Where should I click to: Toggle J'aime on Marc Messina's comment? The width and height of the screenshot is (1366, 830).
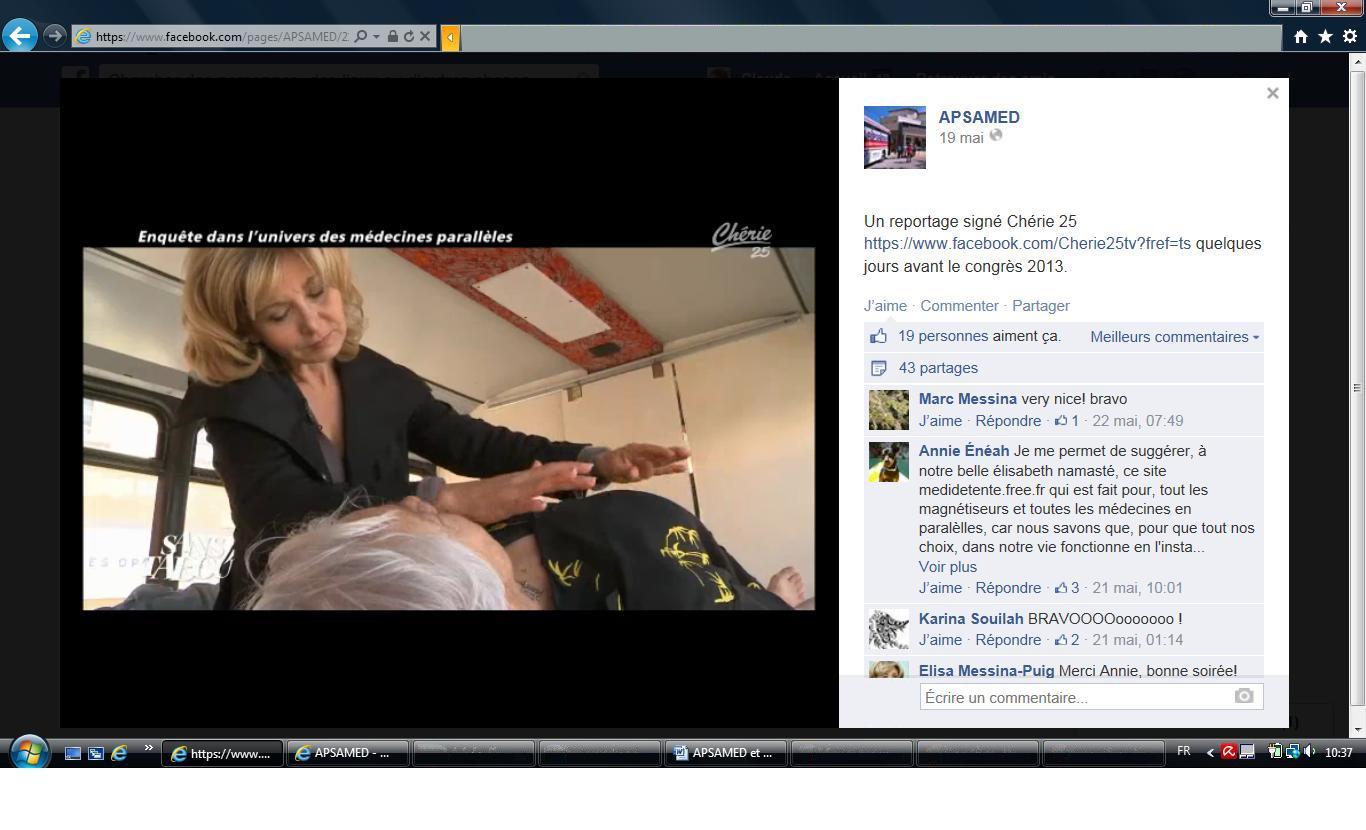tap(940, 421)
